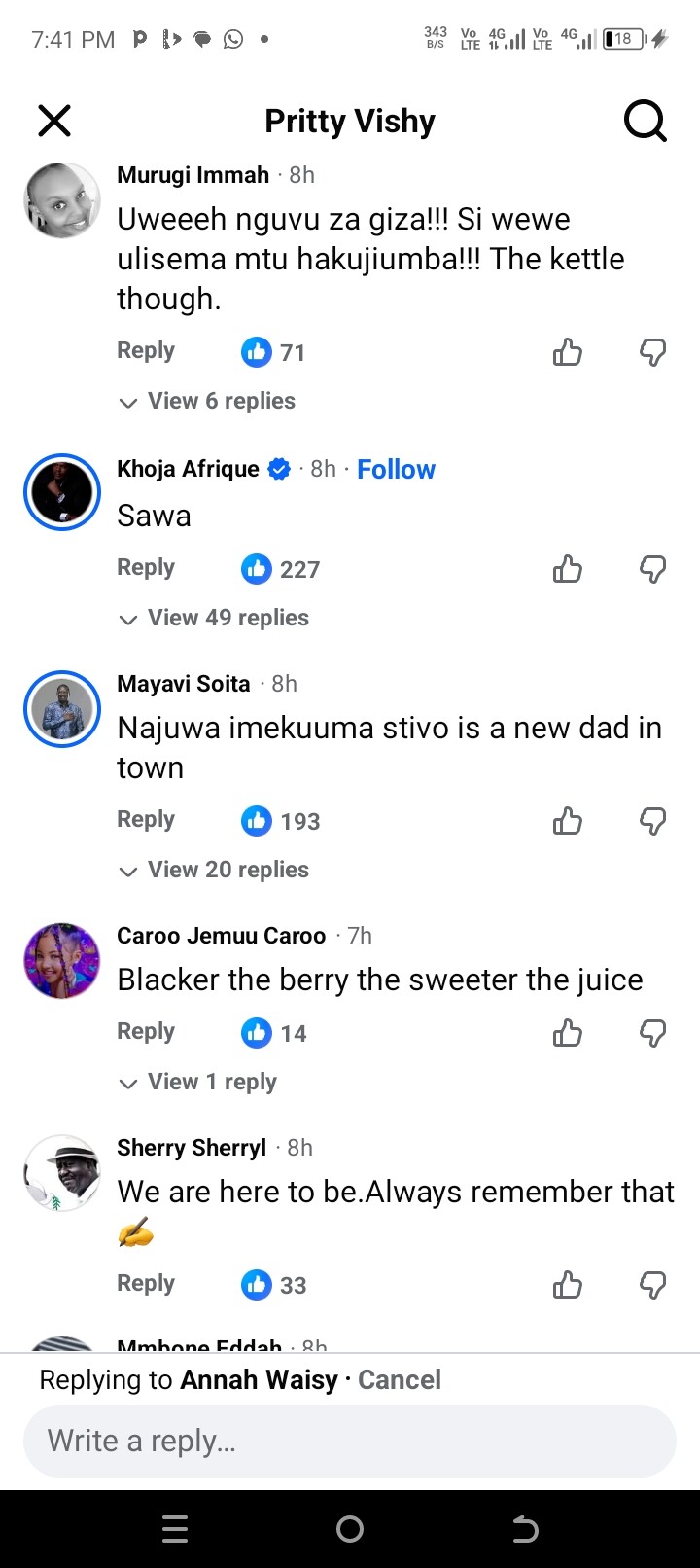The height and width of the screenshot is (1568, 700).
Task: Thumbs up Sherry Sherryl's comment
Action: click(568, 1284)
